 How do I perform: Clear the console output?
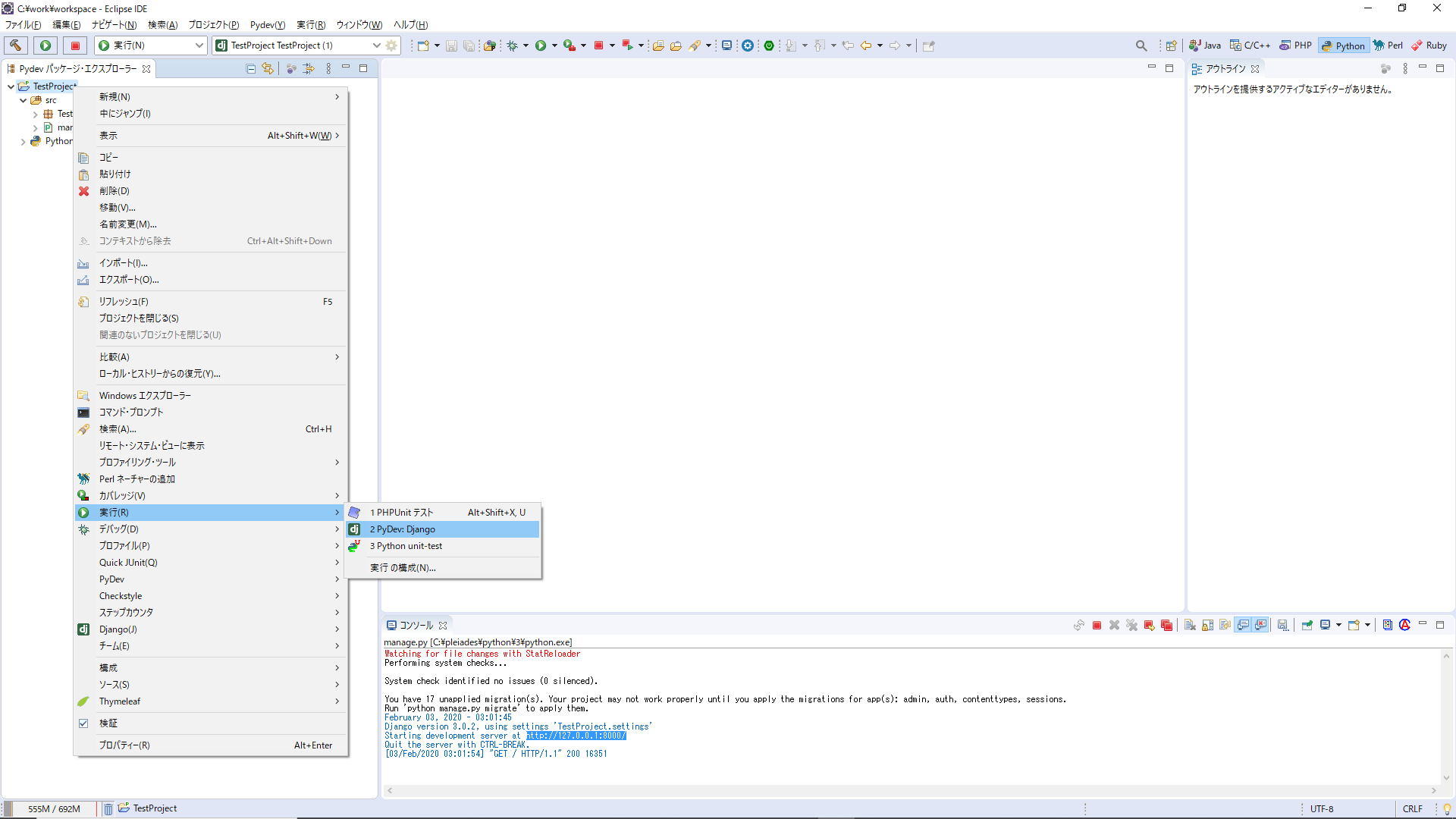pos(1189,625)
